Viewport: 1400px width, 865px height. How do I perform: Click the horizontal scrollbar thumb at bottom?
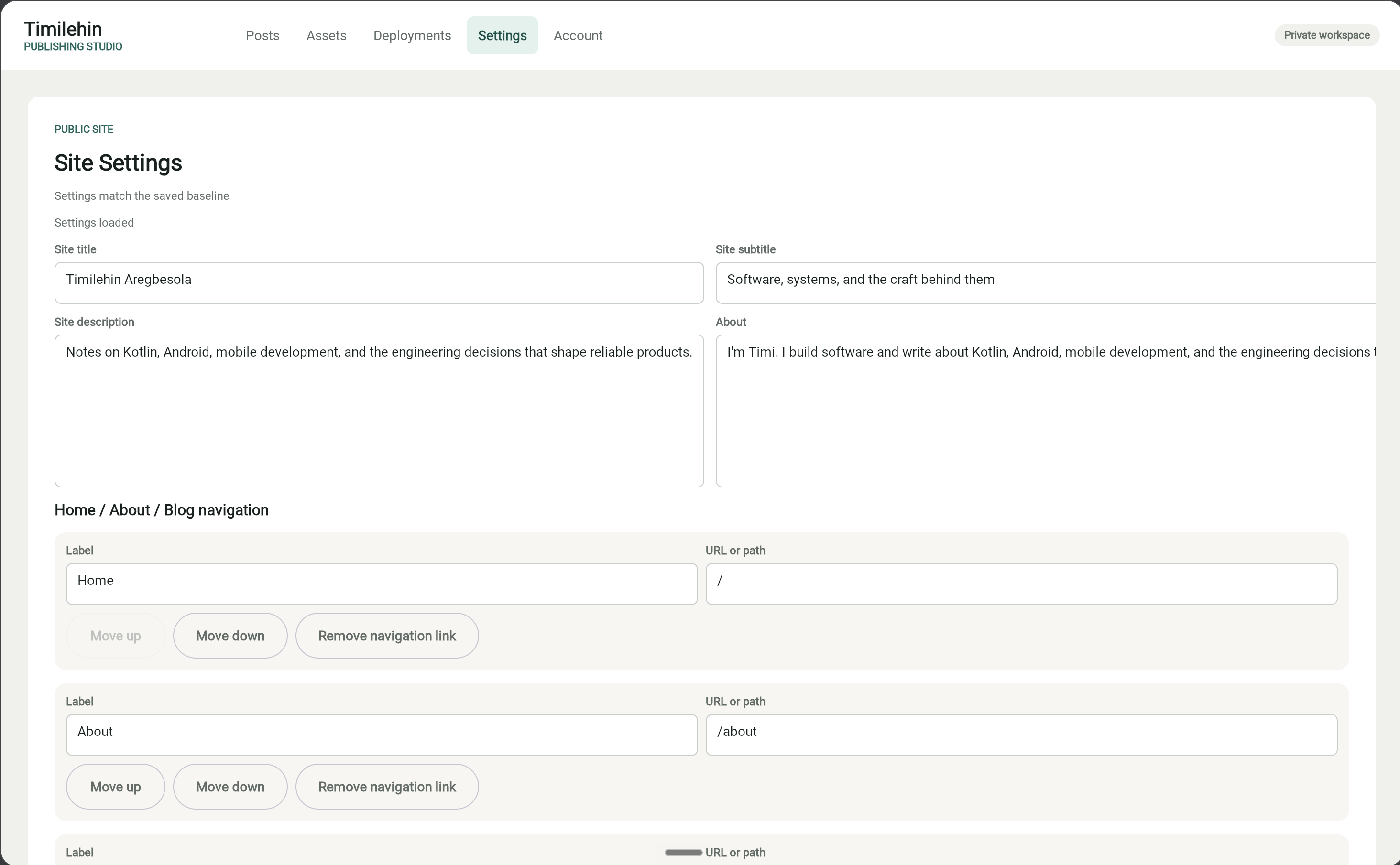pos(683,853)
